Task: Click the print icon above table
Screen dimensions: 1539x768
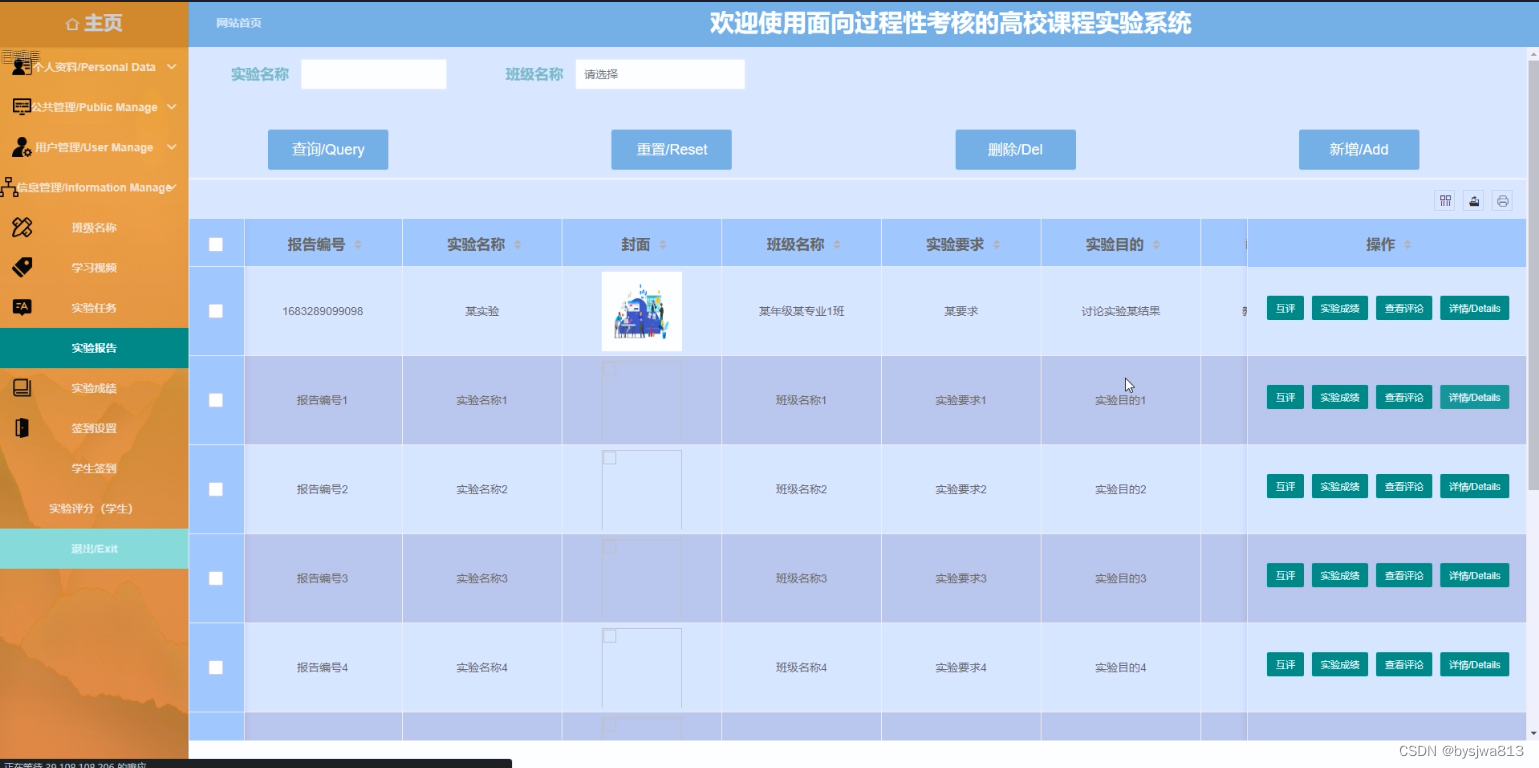Action: [x=1502, y=200]
